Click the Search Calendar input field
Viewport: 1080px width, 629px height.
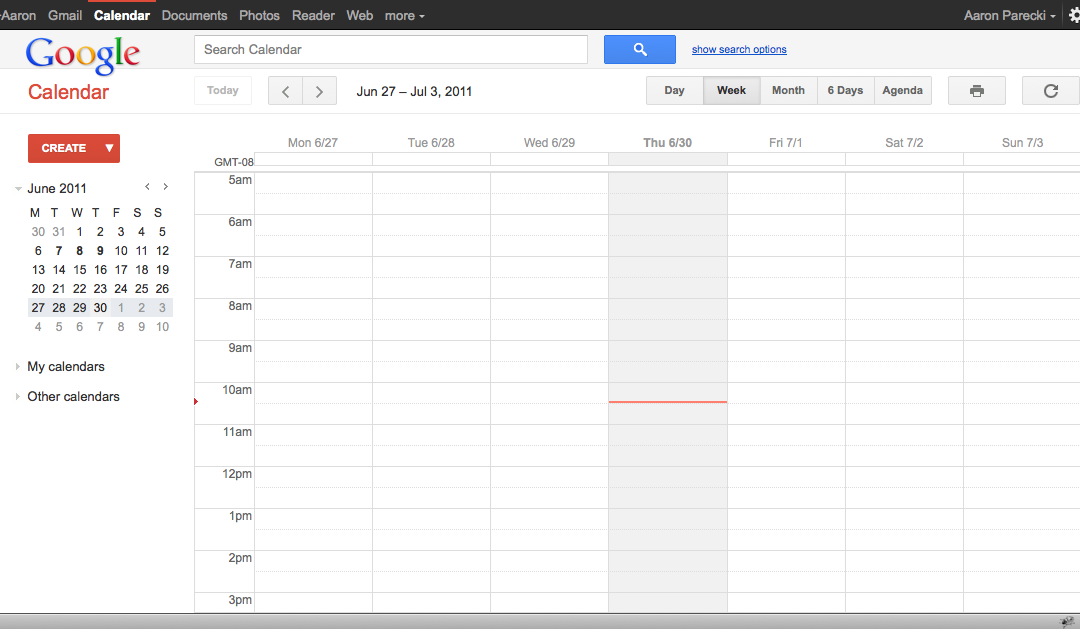391,50
